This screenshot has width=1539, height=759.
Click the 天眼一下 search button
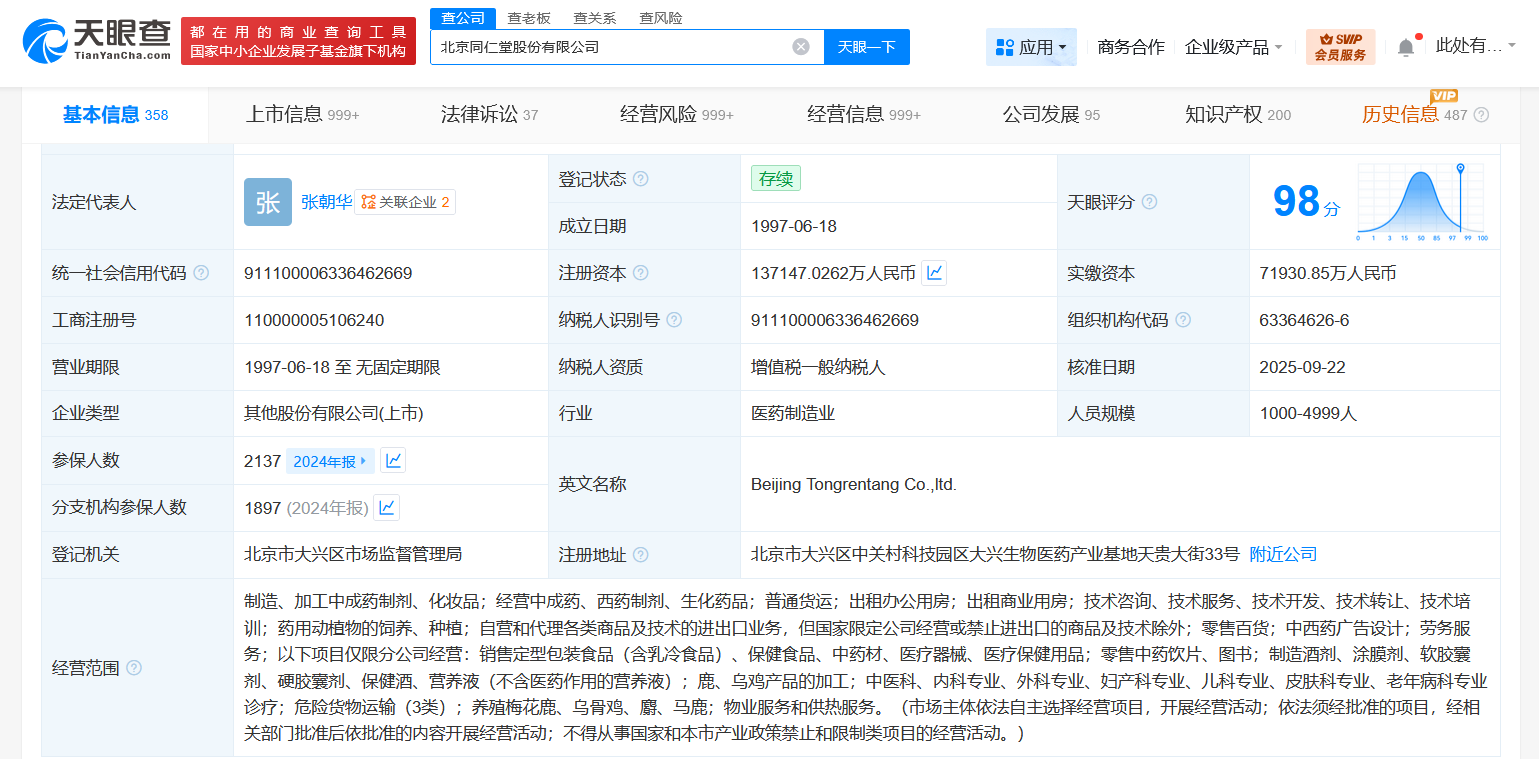tap(866, 46)
